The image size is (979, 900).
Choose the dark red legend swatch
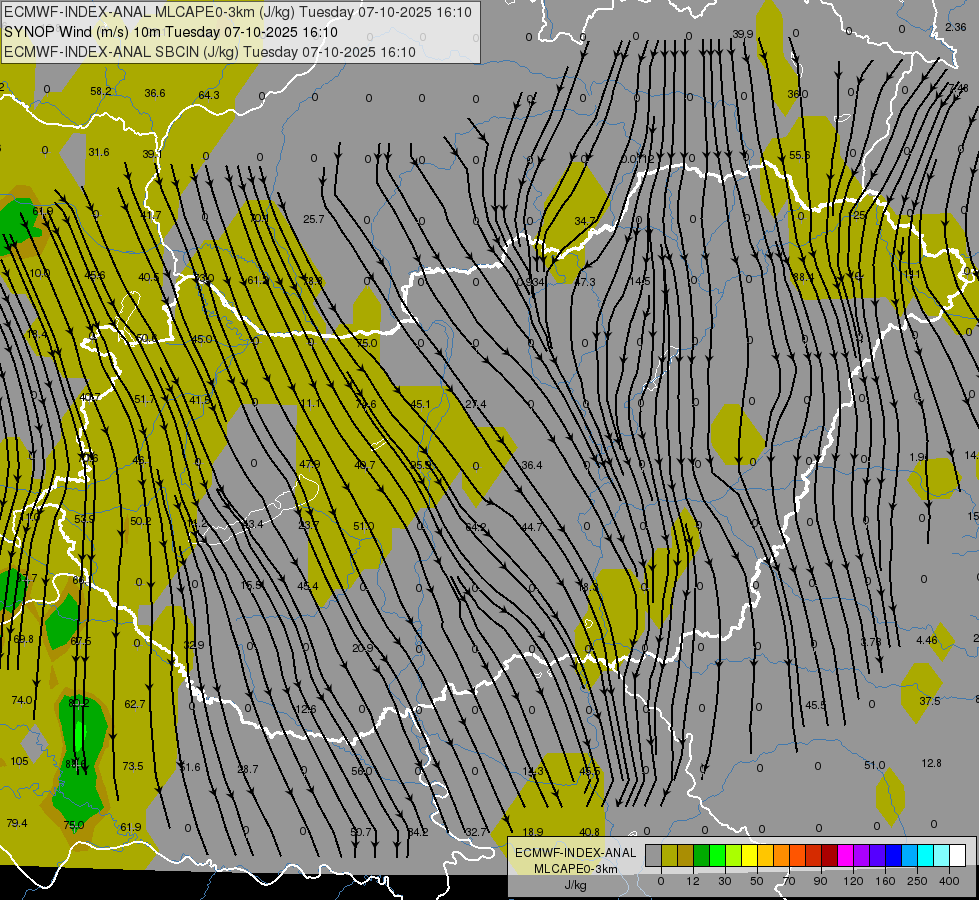pyautogui.click(x=829, y=855)
